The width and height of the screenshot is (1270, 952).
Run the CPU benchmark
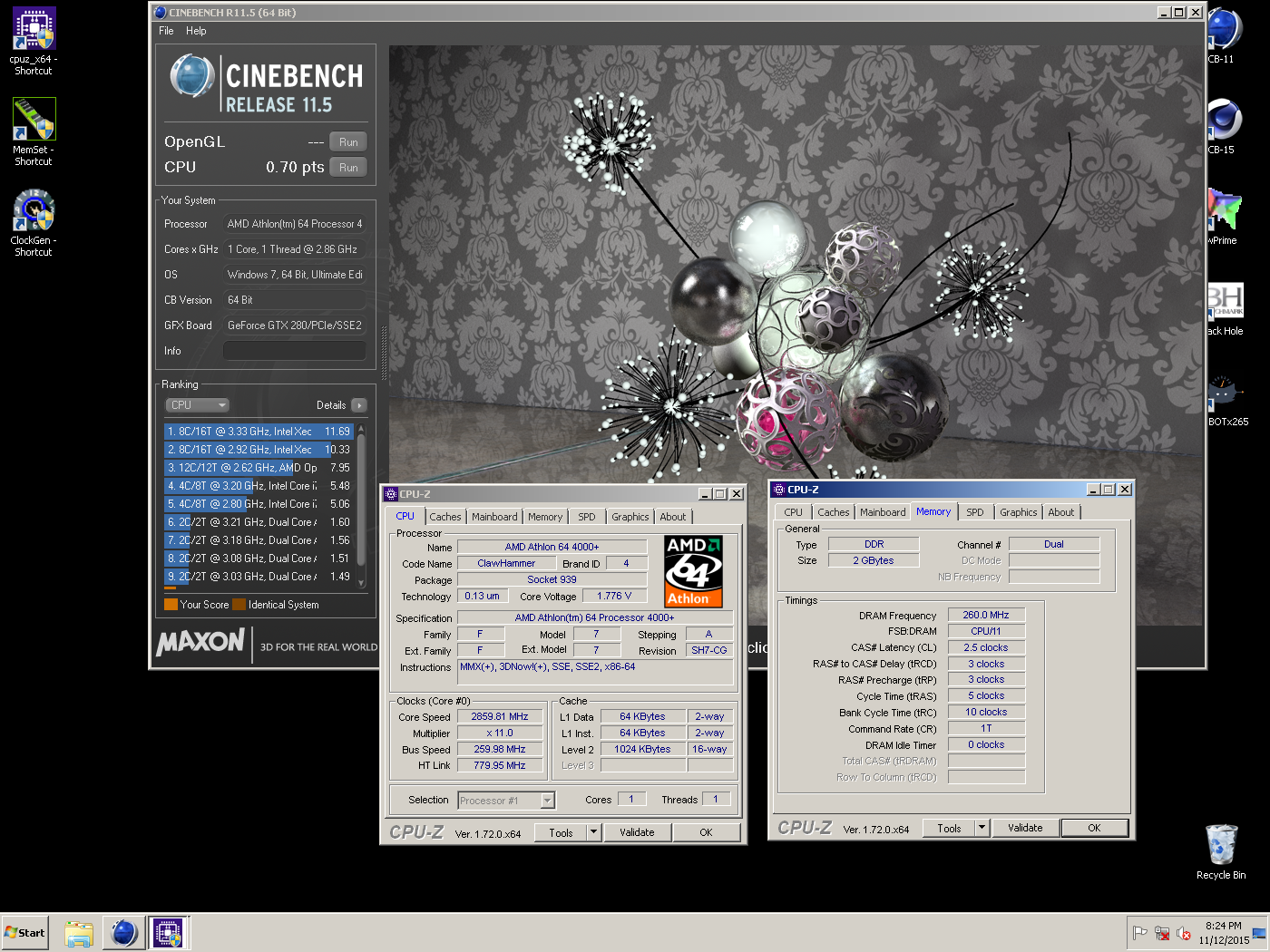pos(348,168)
